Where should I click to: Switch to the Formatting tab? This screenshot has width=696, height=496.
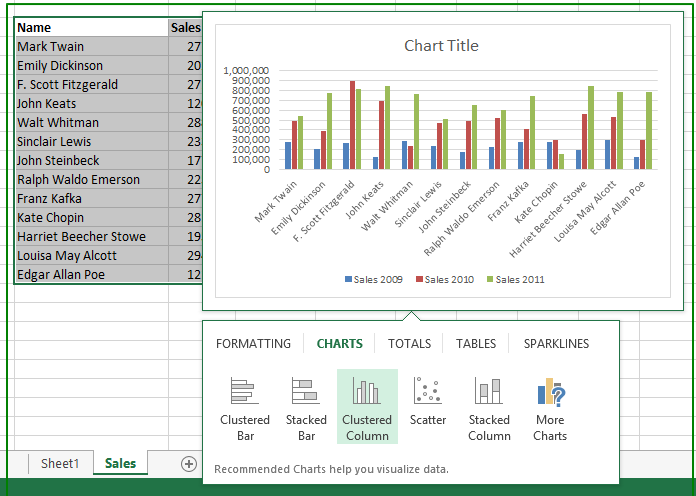(x=253, y=343)
